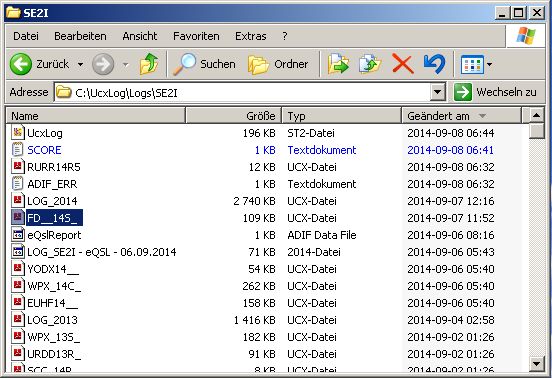Viewport: 552px width, 378px height.
Task: Open the ? help menu
Action: 284,36
